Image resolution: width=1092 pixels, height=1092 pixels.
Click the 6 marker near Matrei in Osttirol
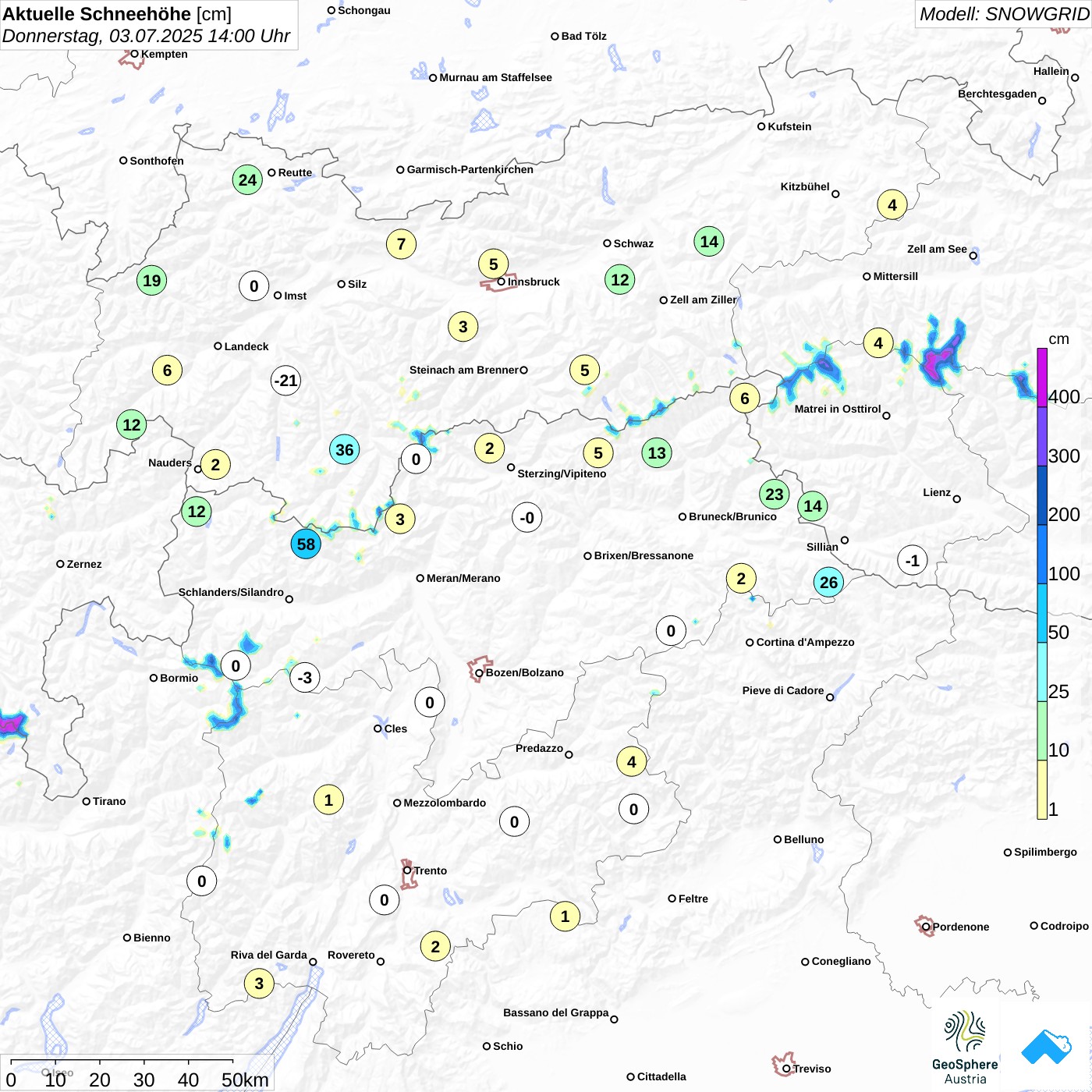pyautogui.click(x=744, y=399)
